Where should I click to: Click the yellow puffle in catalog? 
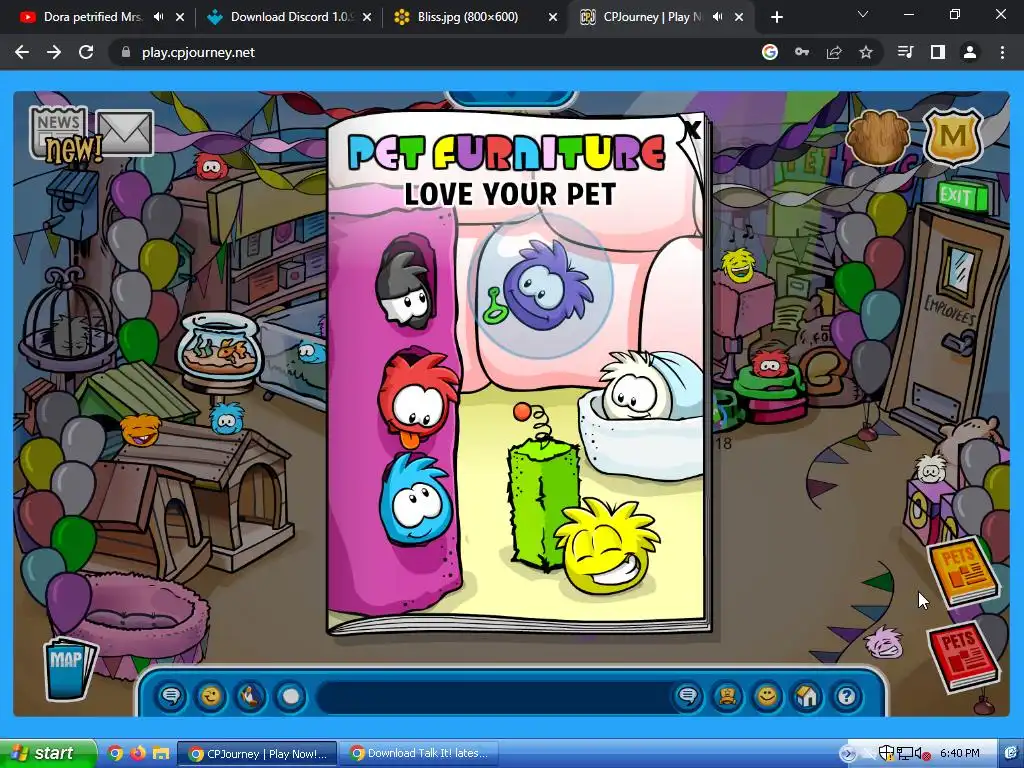[x=607, y=547]
